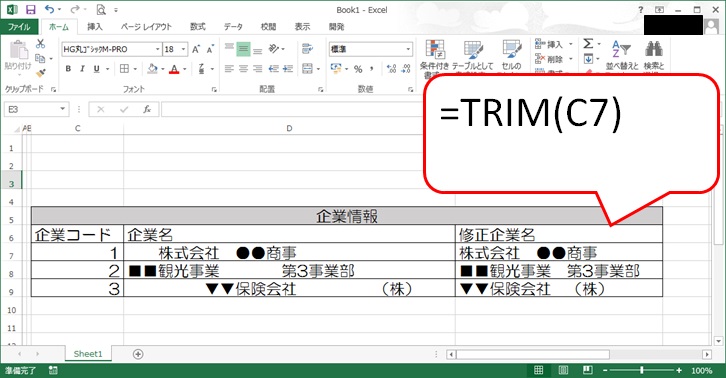
Task: Click the Increase Decimal icon
Action: pyautogui.click(x=392, y=69)
